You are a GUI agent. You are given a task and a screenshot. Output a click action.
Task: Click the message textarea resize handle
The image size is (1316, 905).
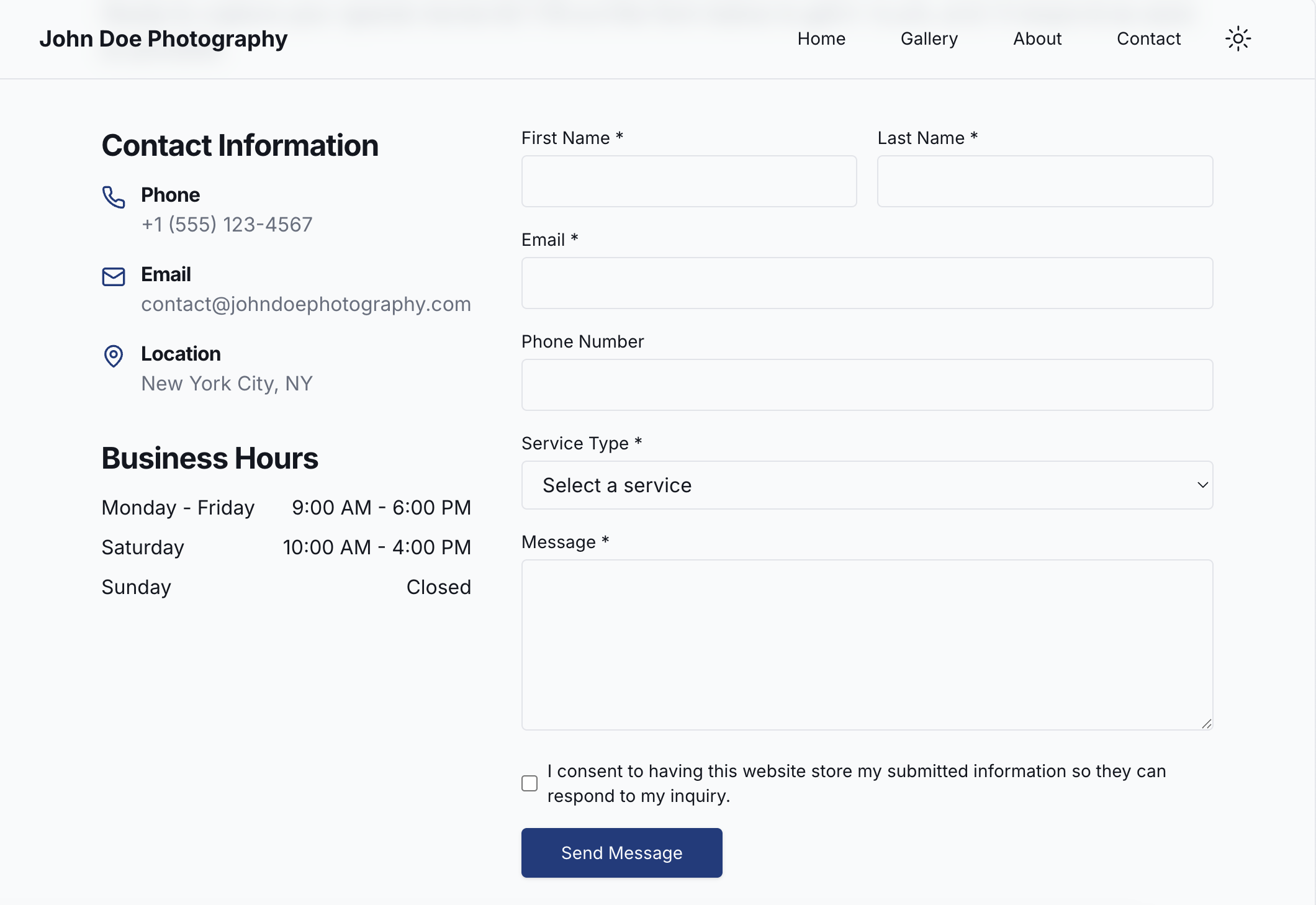pyautogui.click(x=1206, y=723)
